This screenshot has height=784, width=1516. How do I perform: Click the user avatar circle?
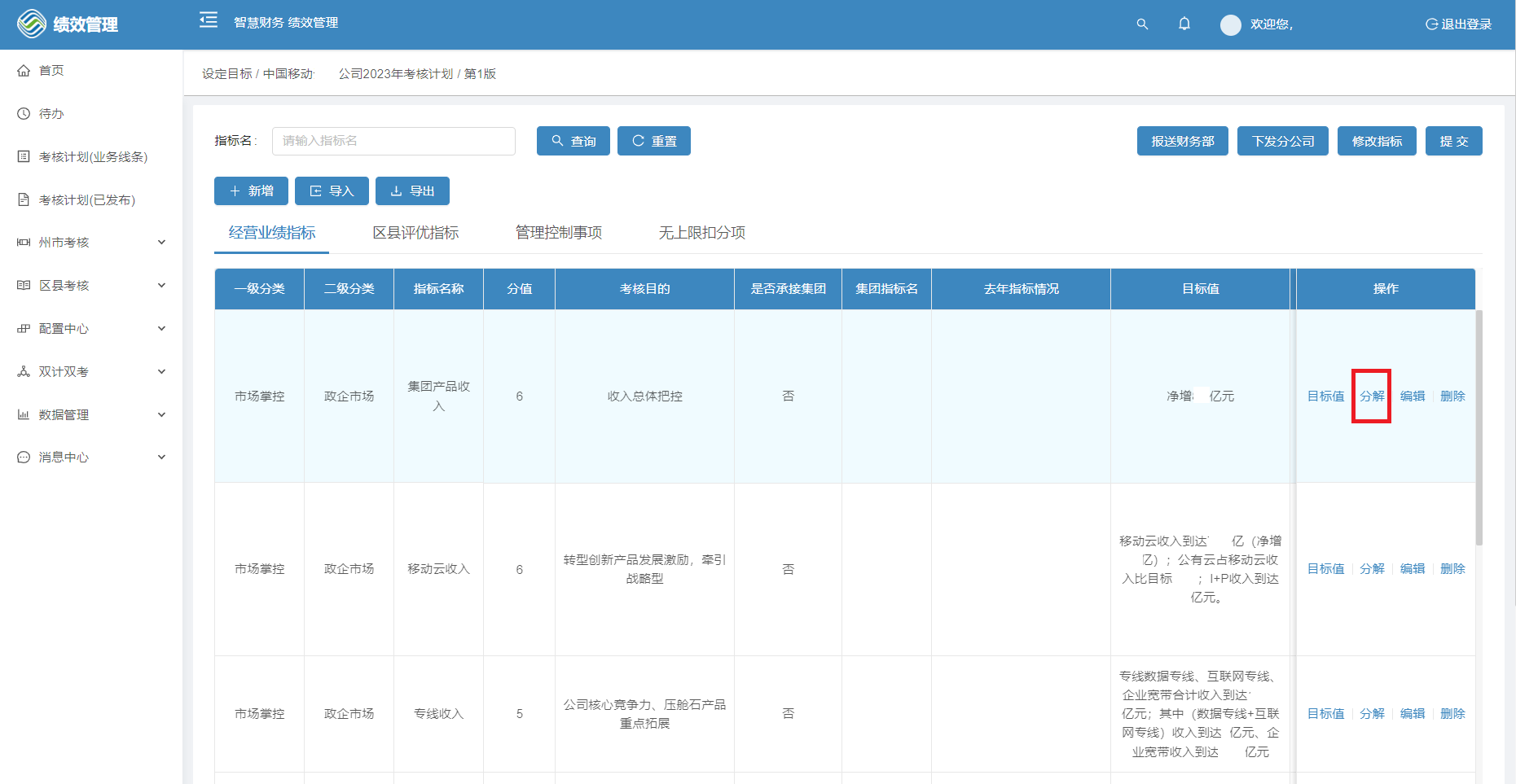1231,24
